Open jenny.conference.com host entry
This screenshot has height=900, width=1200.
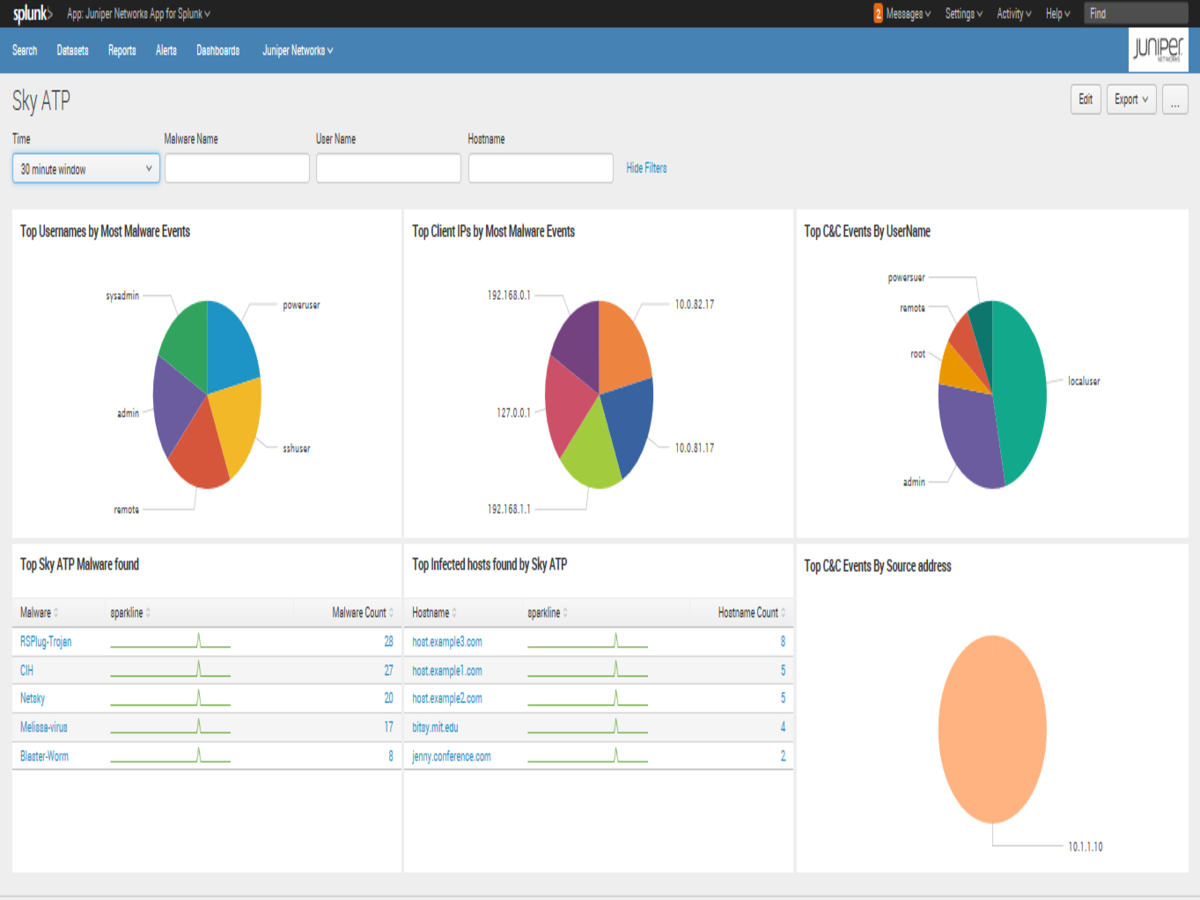click(451, 756)
